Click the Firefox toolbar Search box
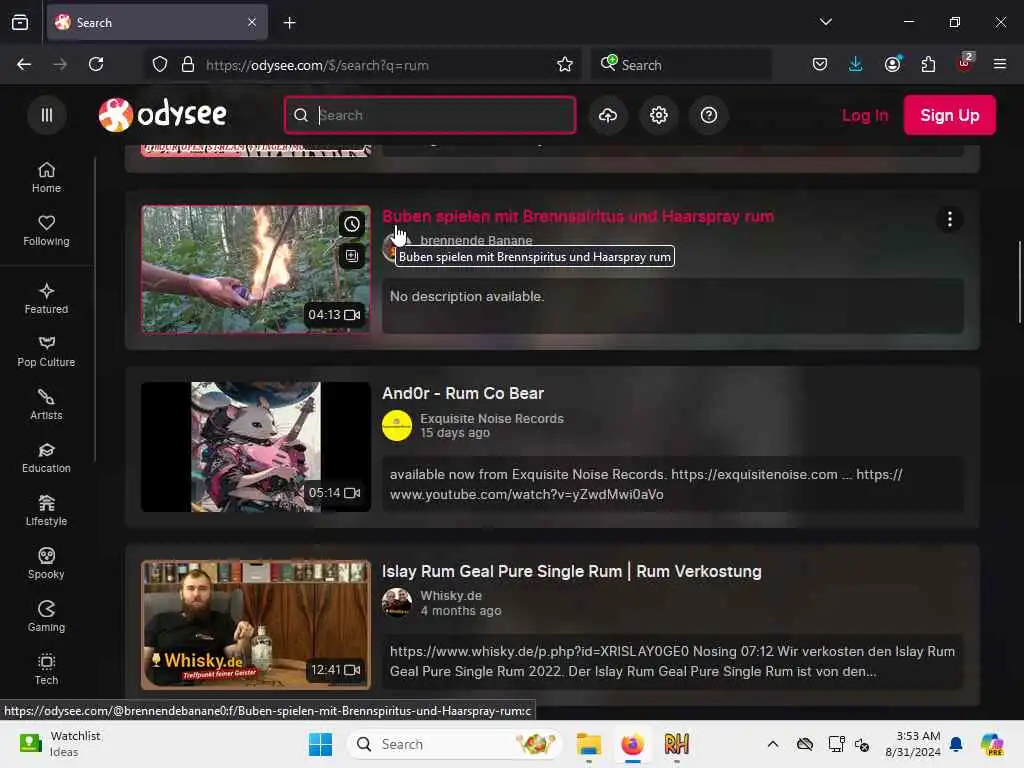Viewport: 1024px width, 768px height. 681,65
